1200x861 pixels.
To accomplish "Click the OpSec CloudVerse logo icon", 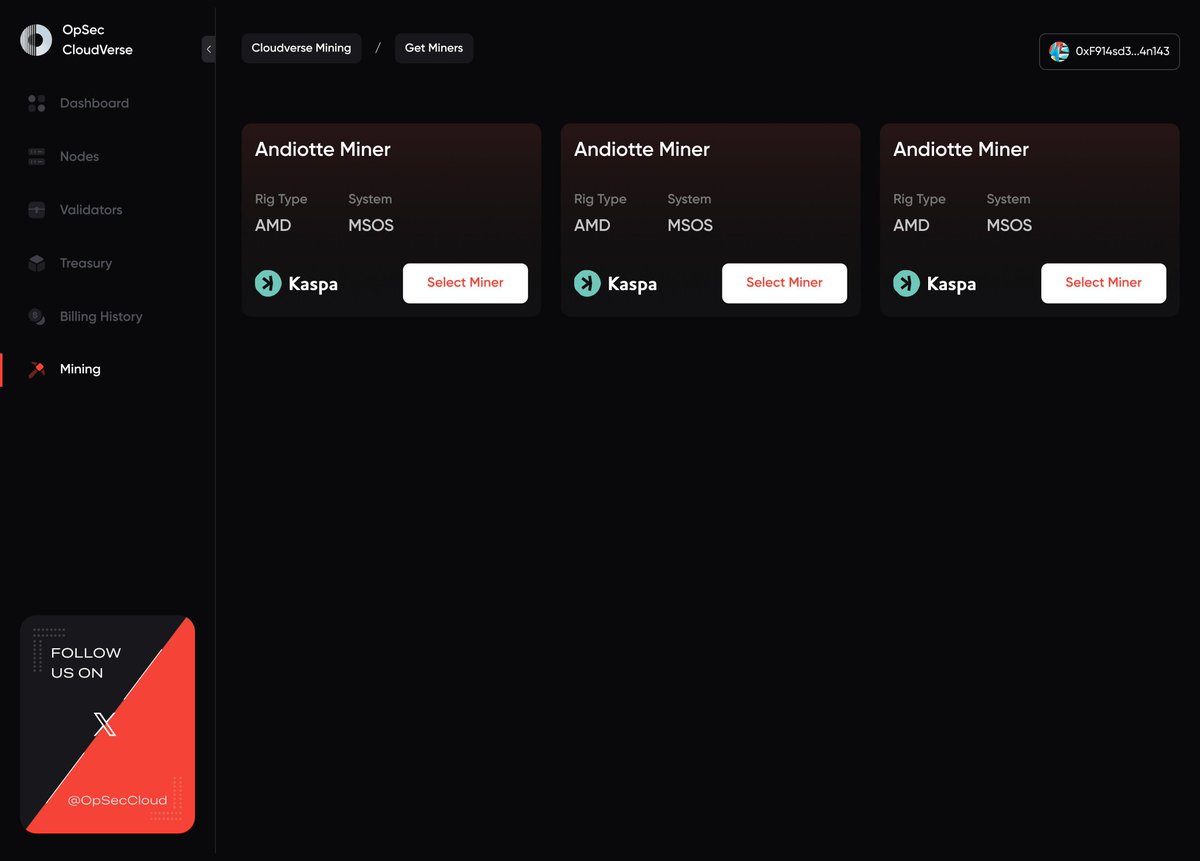I will (x=36, y=40).
